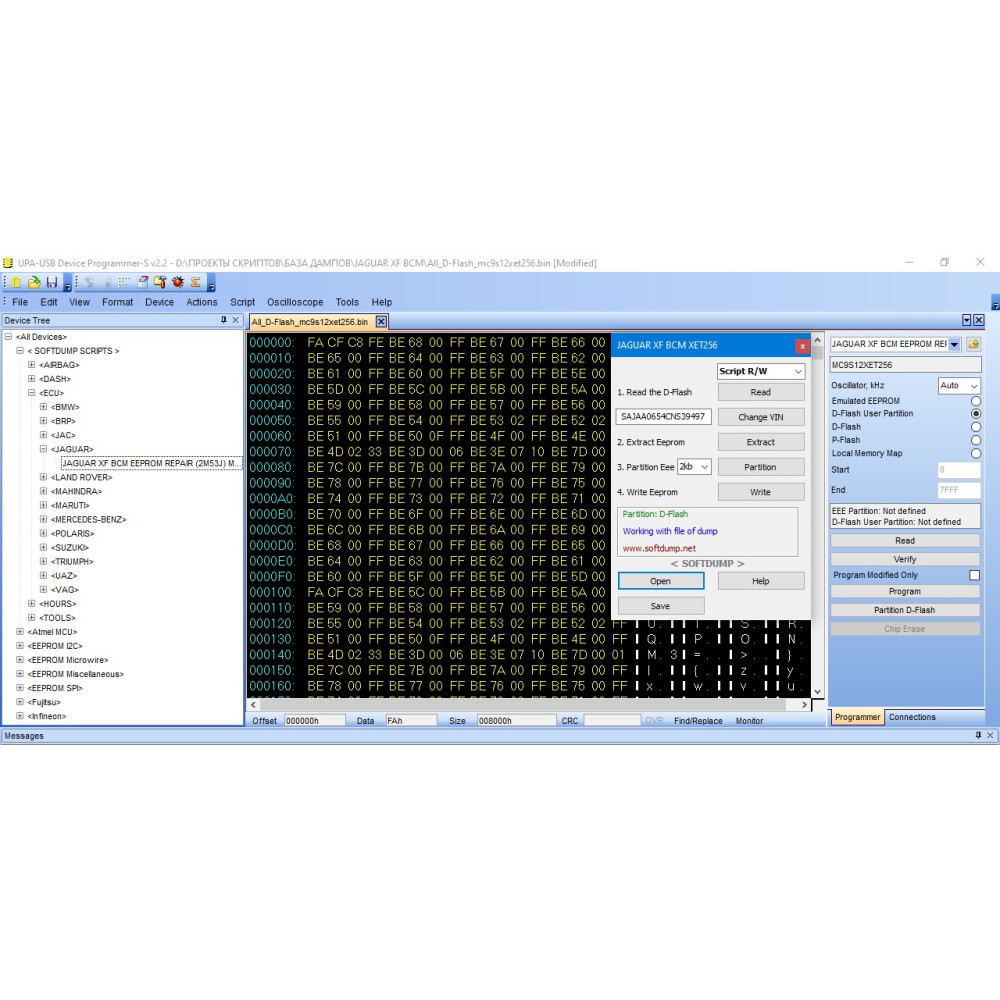Close the Device Tree panel
The height and width of the screenshot is (1000, 1000).
(x=235, y=320)
